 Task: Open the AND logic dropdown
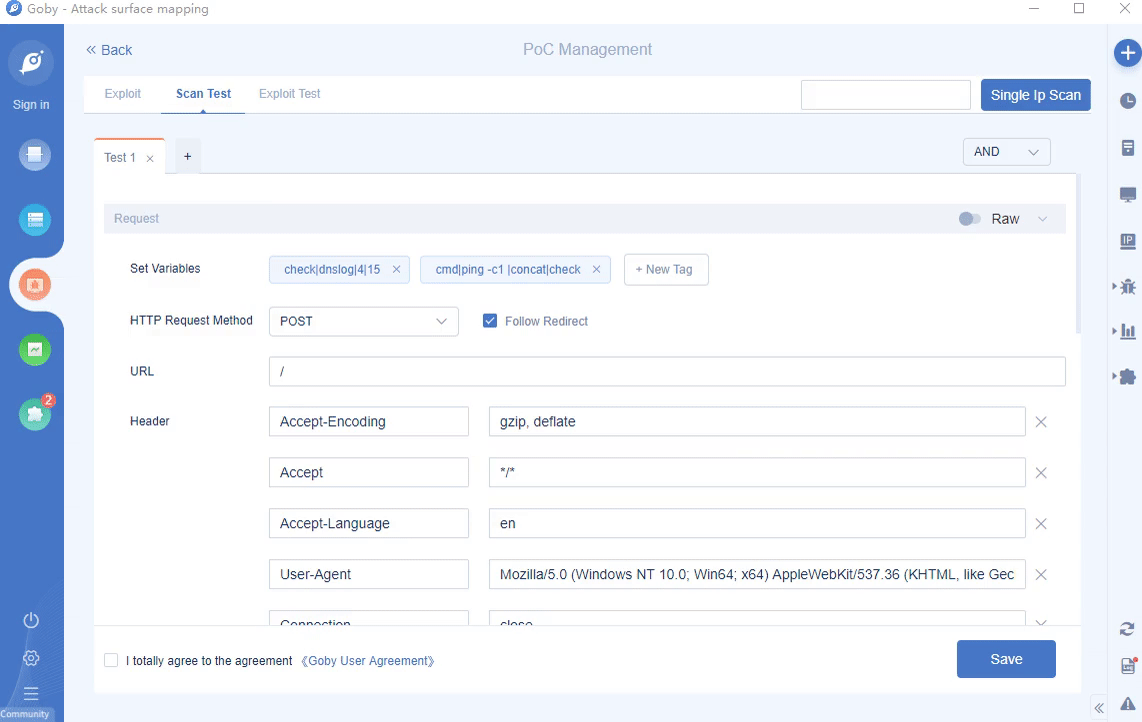pos(1005,152)
